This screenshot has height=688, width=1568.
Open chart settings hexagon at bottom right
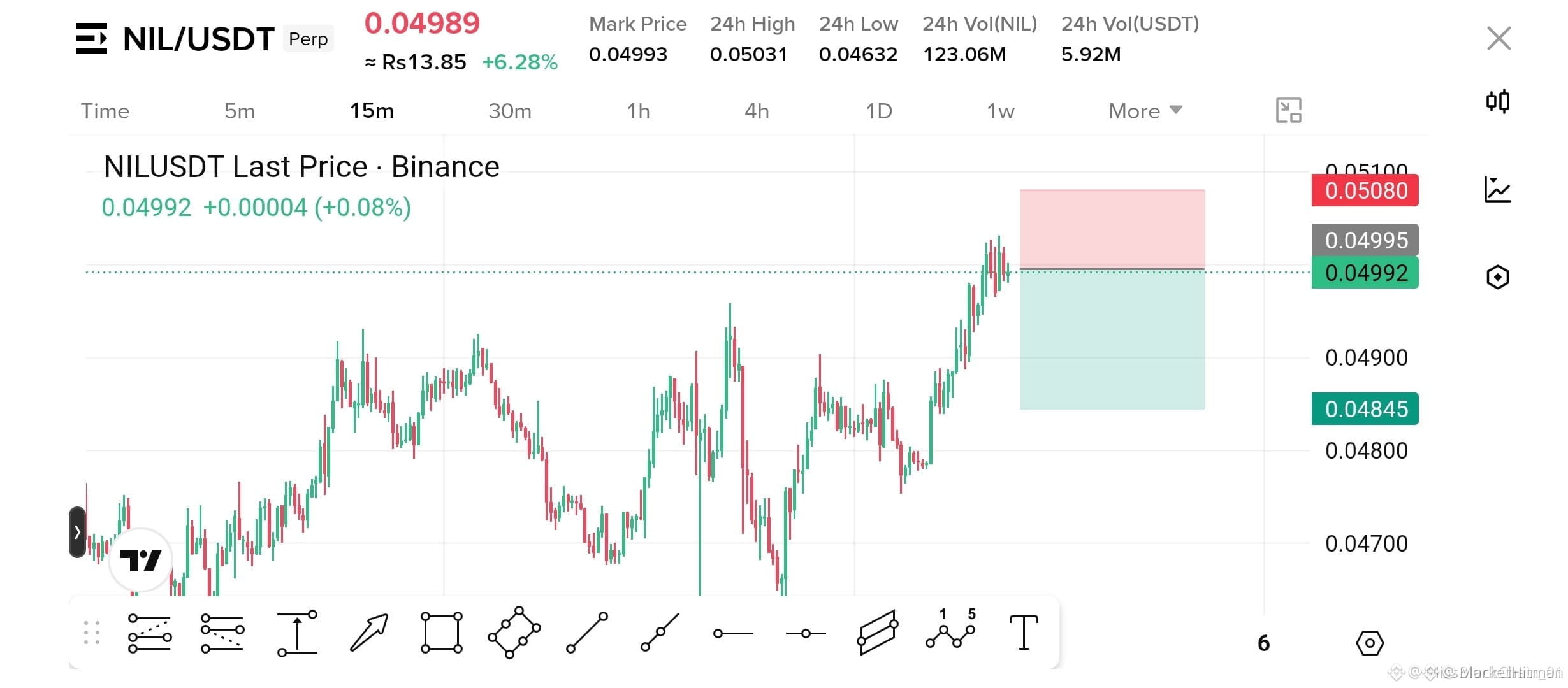click(1370, 643)
